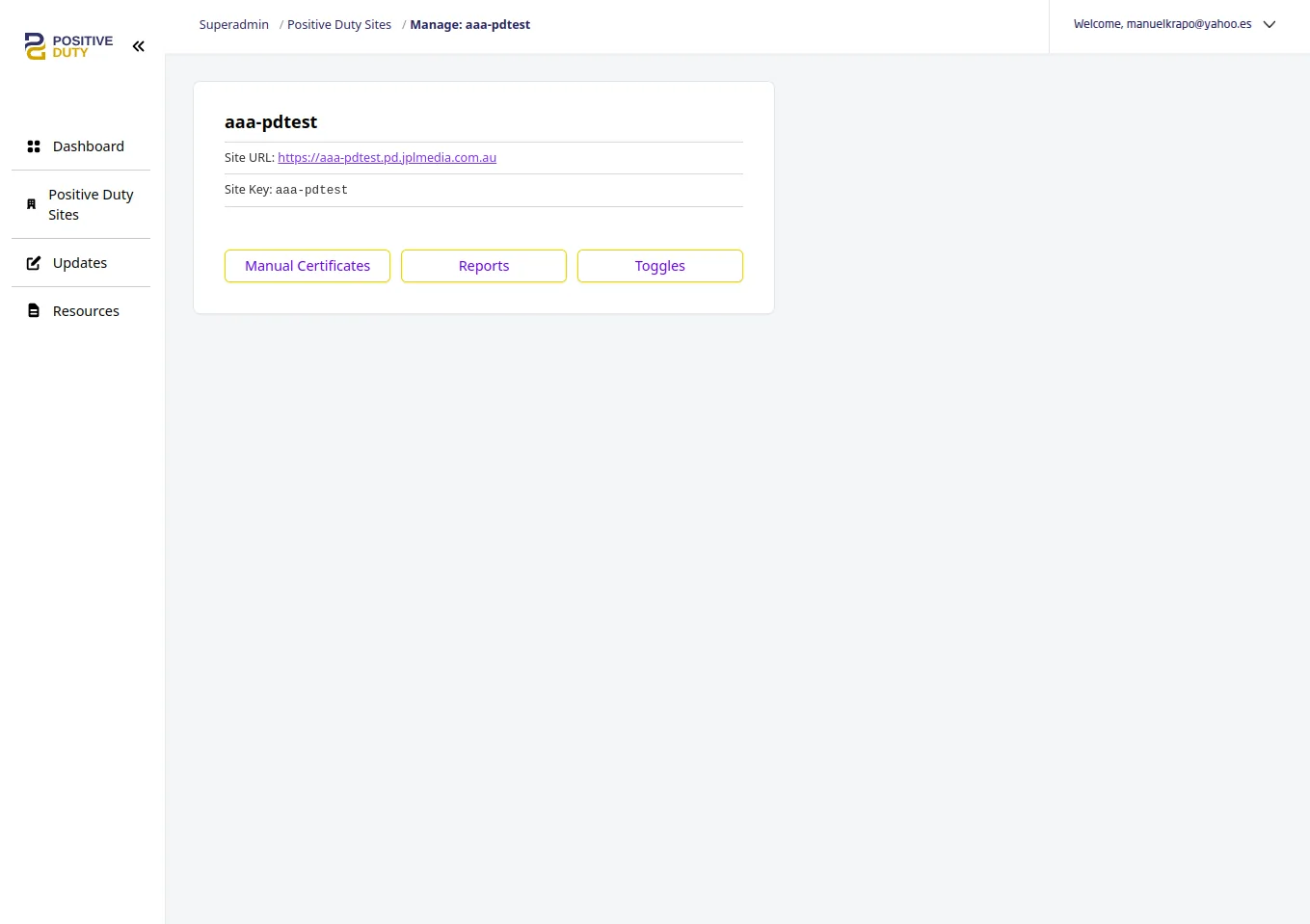Viewport: 1310px width, 924px height.
Task: Navigate to Superadmin breadcrumb
Action: (233, 24)
